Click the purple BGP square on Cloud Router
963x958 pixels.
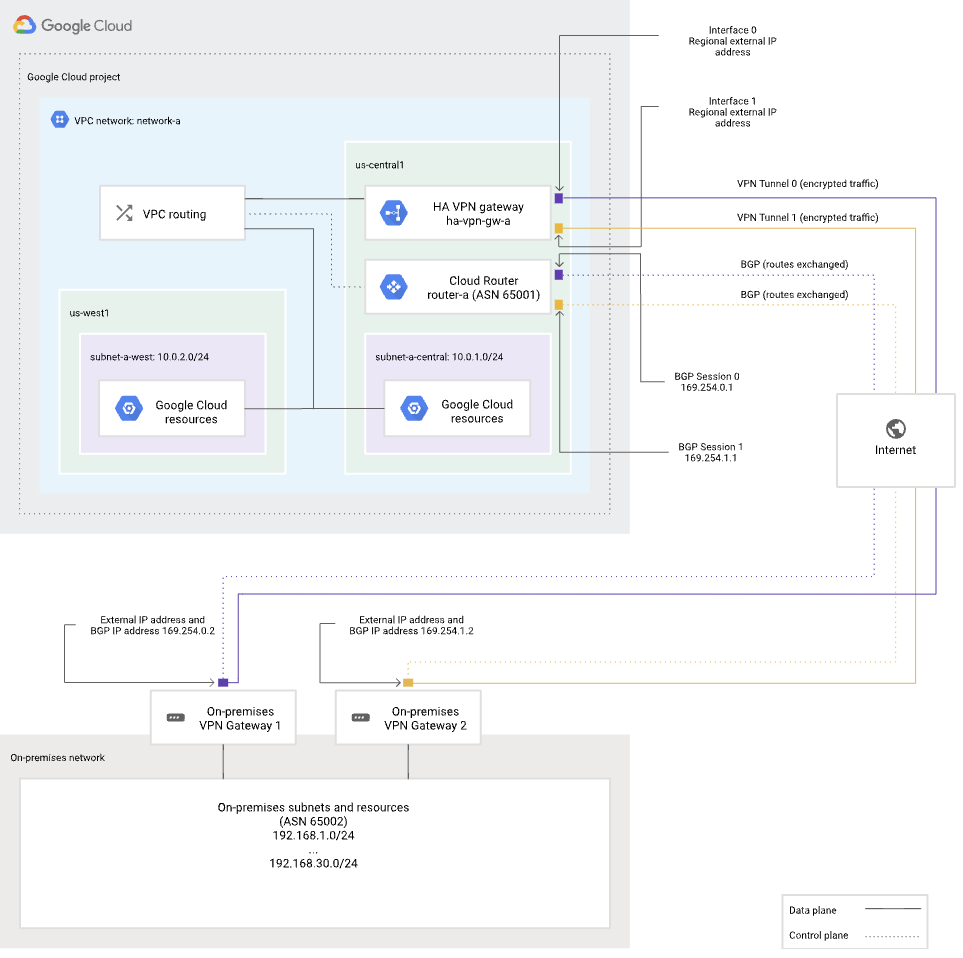pos(559,275)
